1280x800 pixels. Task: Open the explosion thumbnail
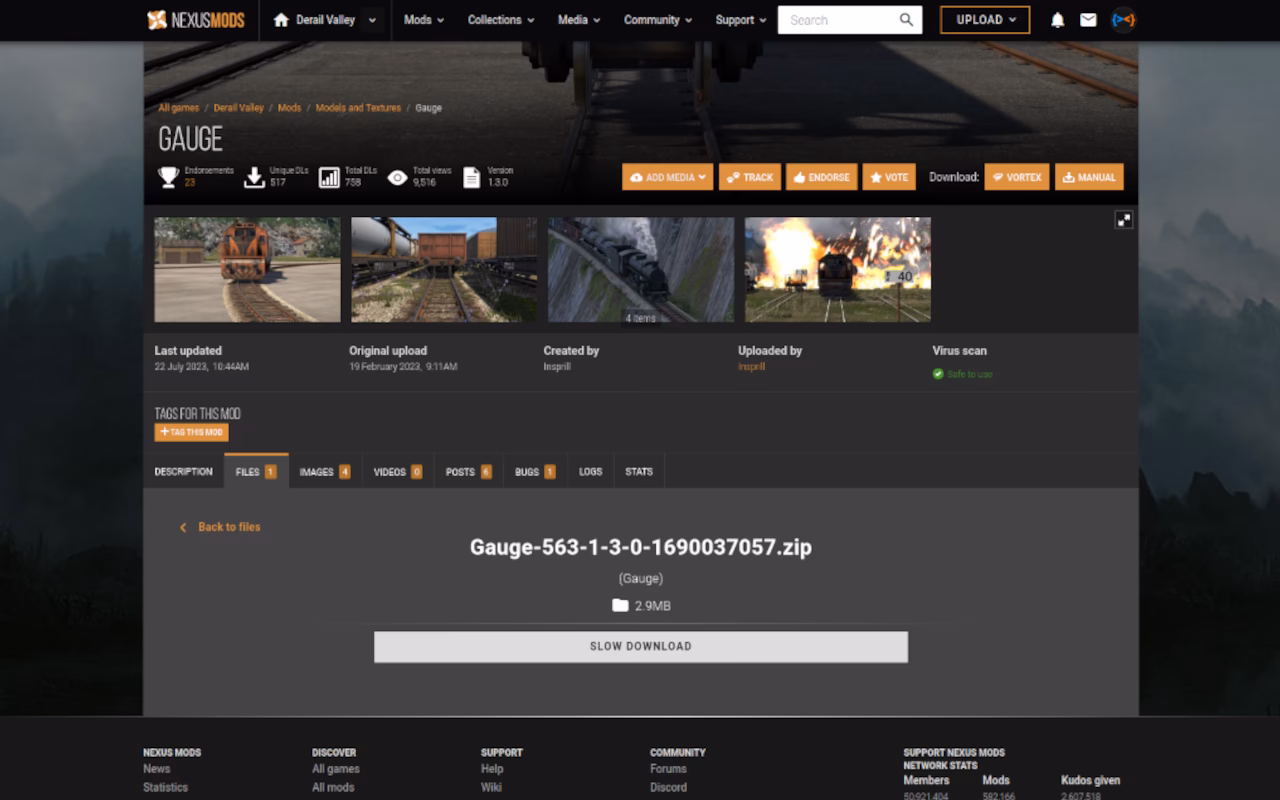[x=838, y=270]
